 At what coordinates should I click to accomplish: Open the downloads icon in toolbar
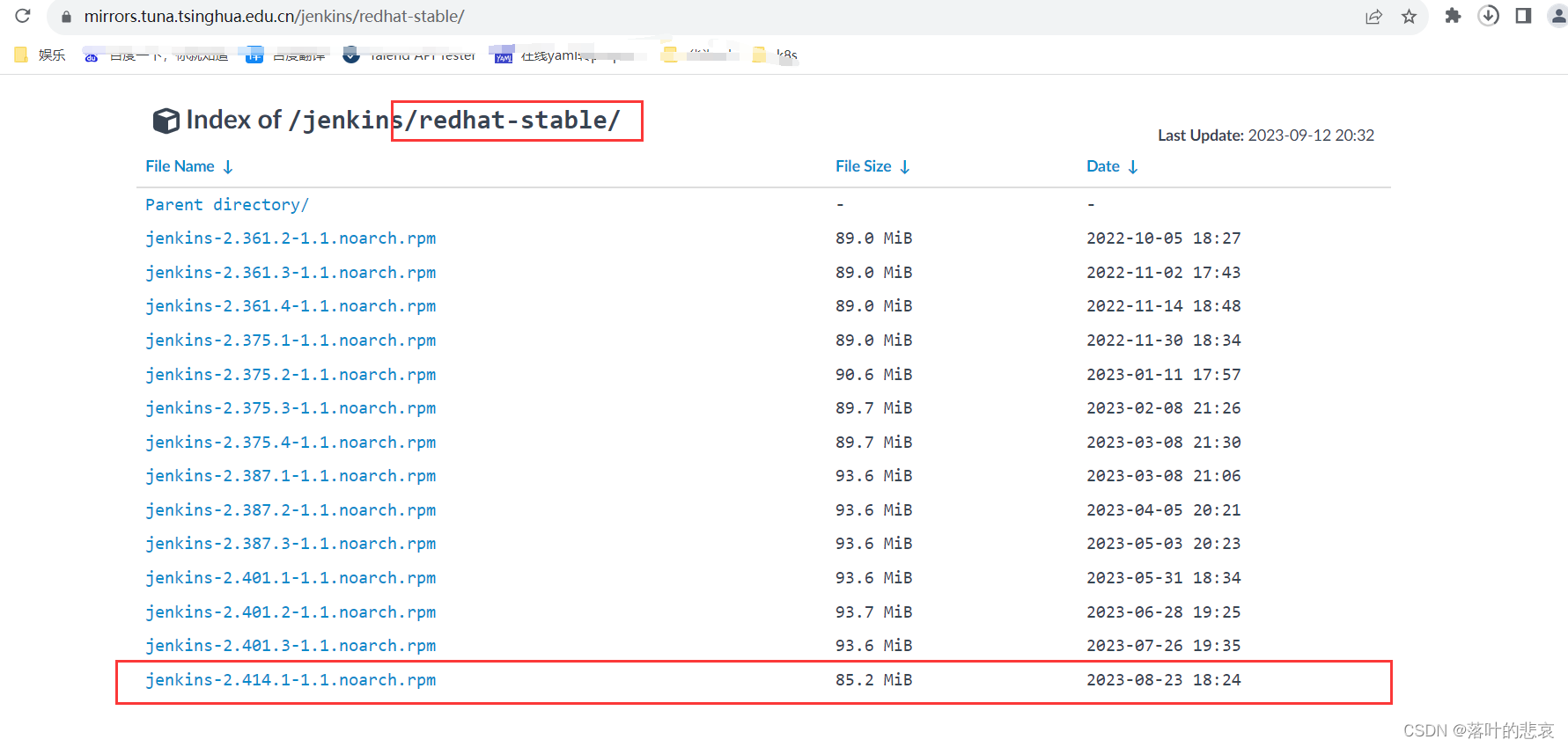pyautogui.click(x=1489, y=16)
